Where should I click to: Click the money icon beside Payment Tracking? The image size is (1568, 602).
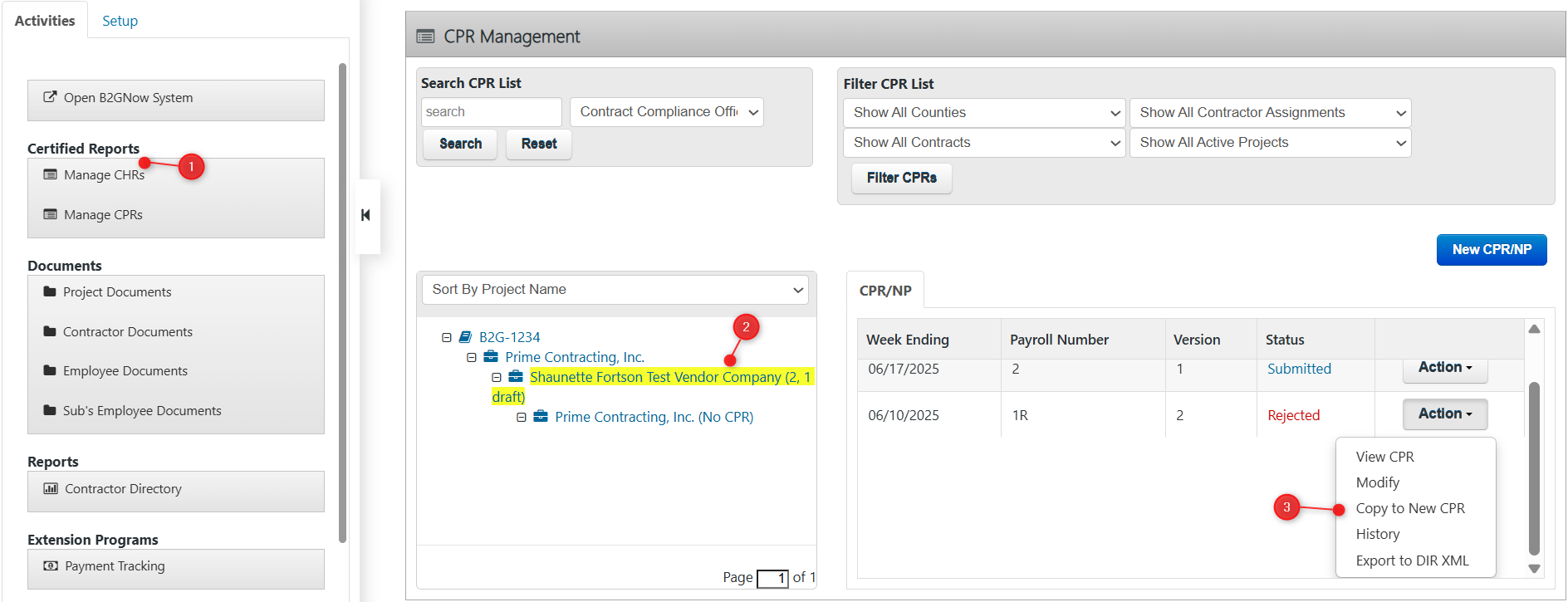tap(51, 565)
